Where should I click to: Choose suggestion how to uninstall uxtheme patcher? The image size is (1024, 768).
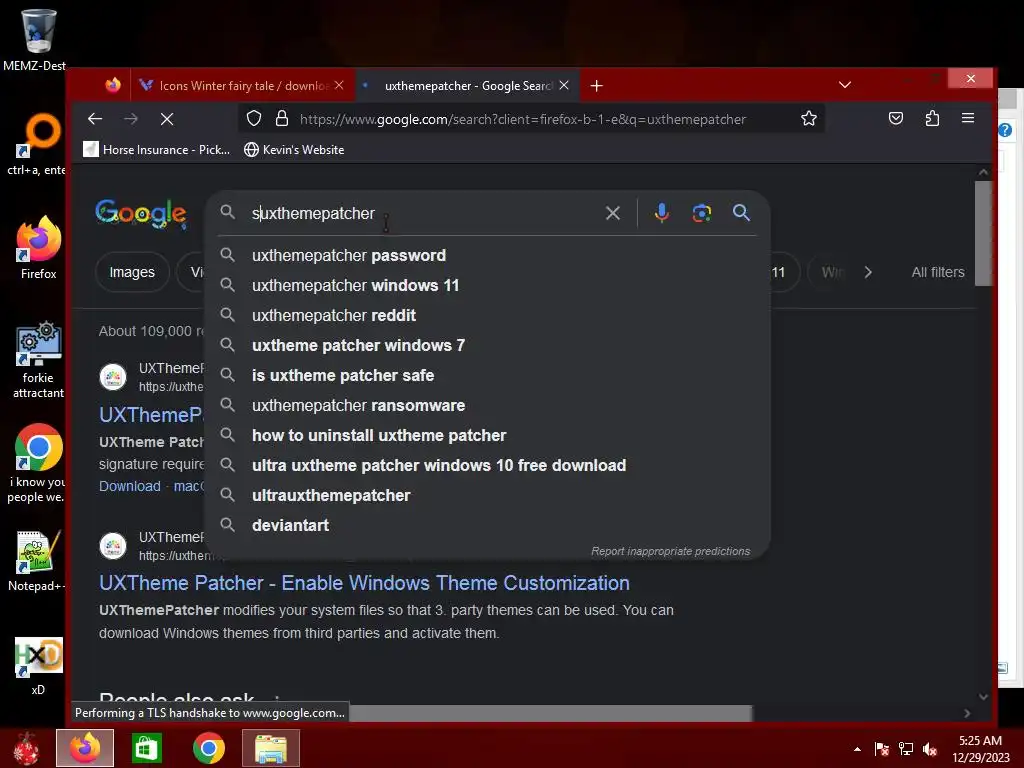point(487,436)
